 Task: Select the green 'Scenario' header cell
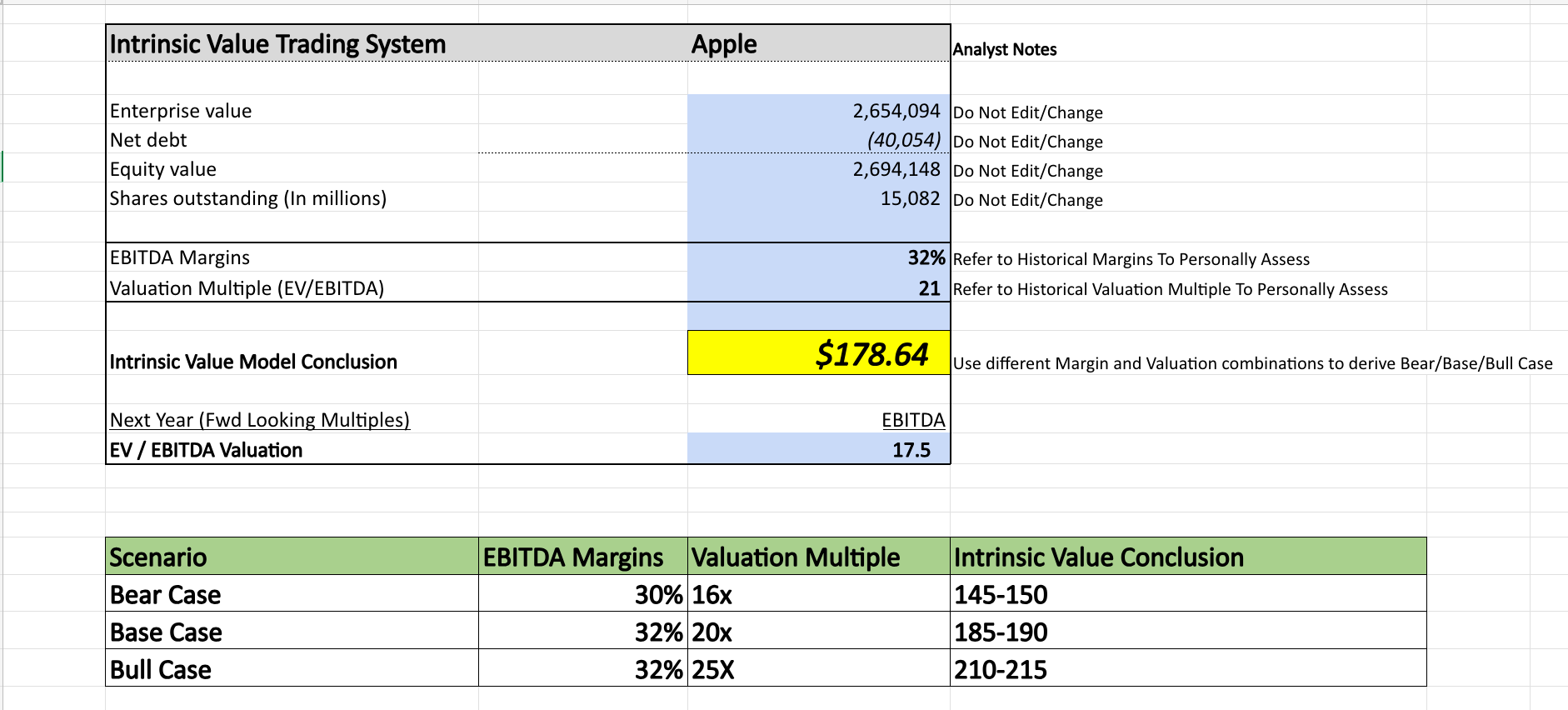point(292,557)
